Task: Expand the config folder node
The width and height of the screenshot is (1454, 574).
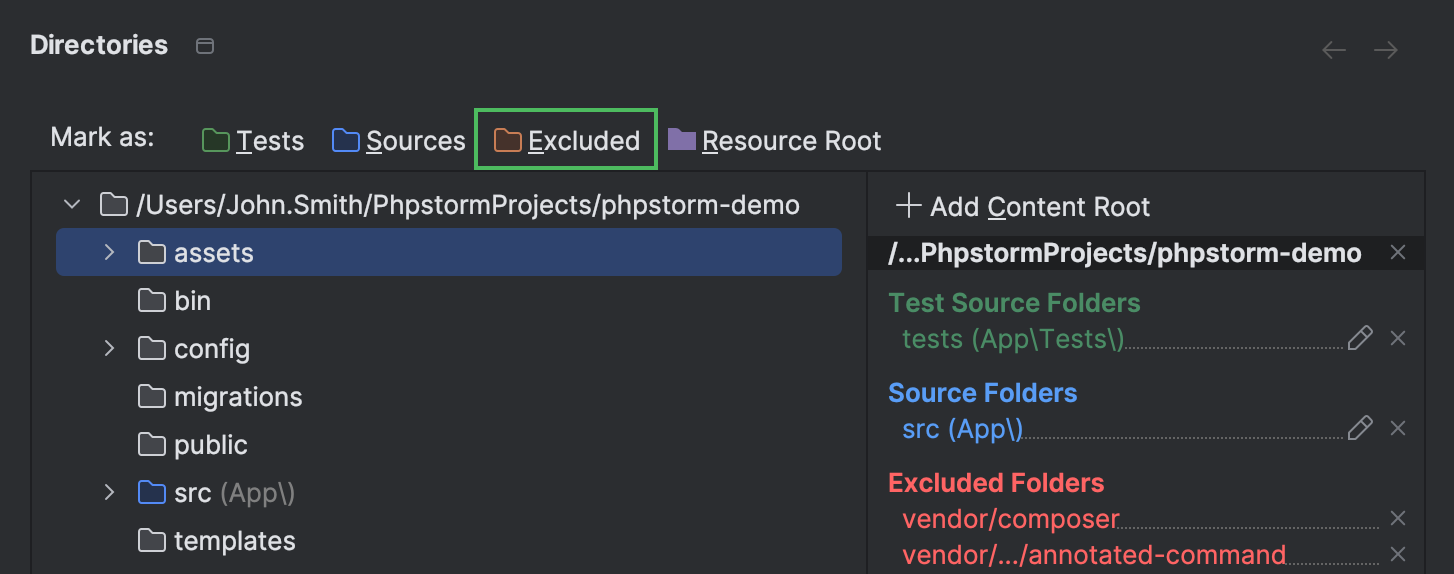Action: pyautogui.click(x=110, y=349)
